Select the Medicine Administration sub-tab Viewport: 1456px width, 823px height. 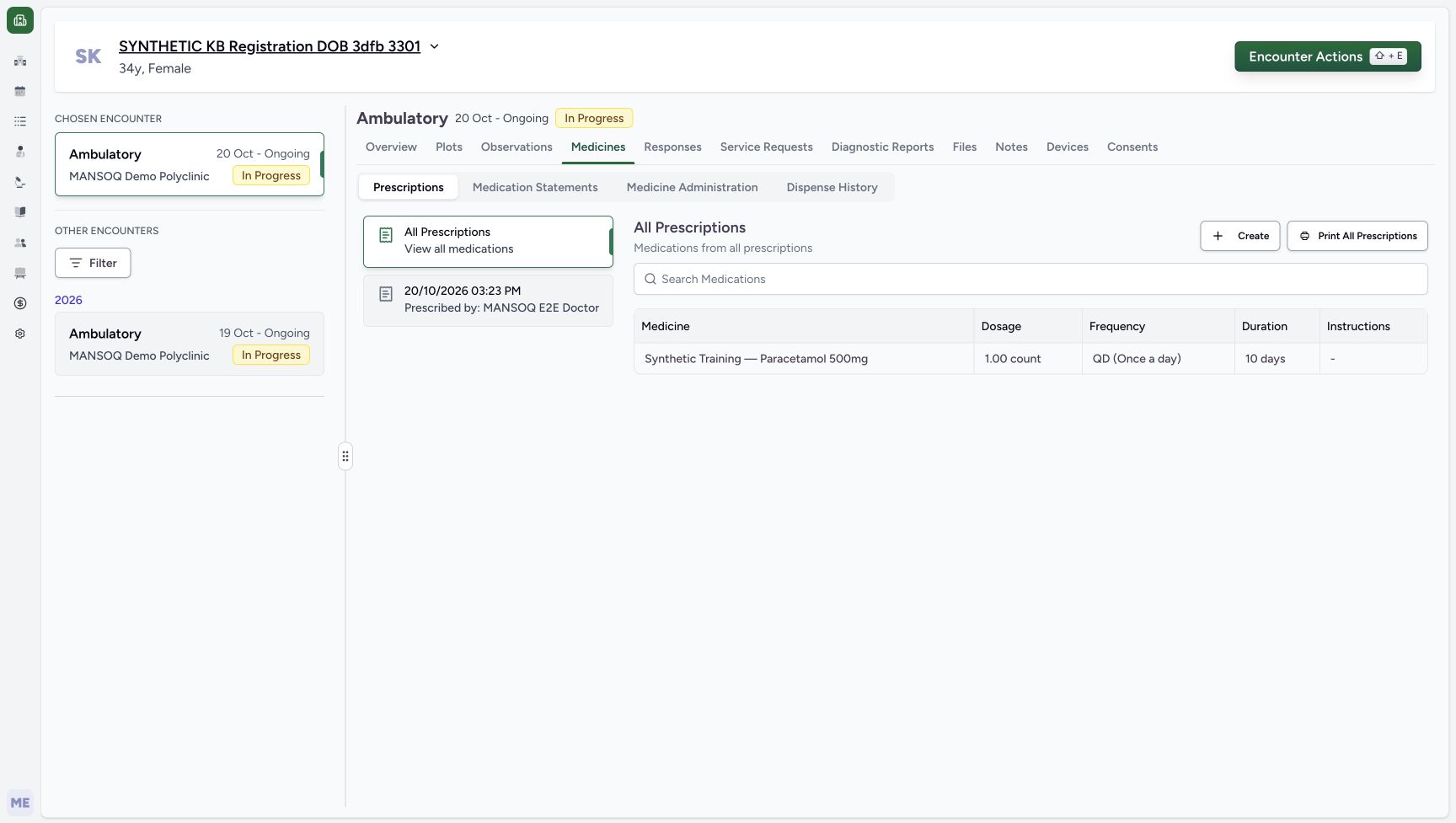(692, 187)
